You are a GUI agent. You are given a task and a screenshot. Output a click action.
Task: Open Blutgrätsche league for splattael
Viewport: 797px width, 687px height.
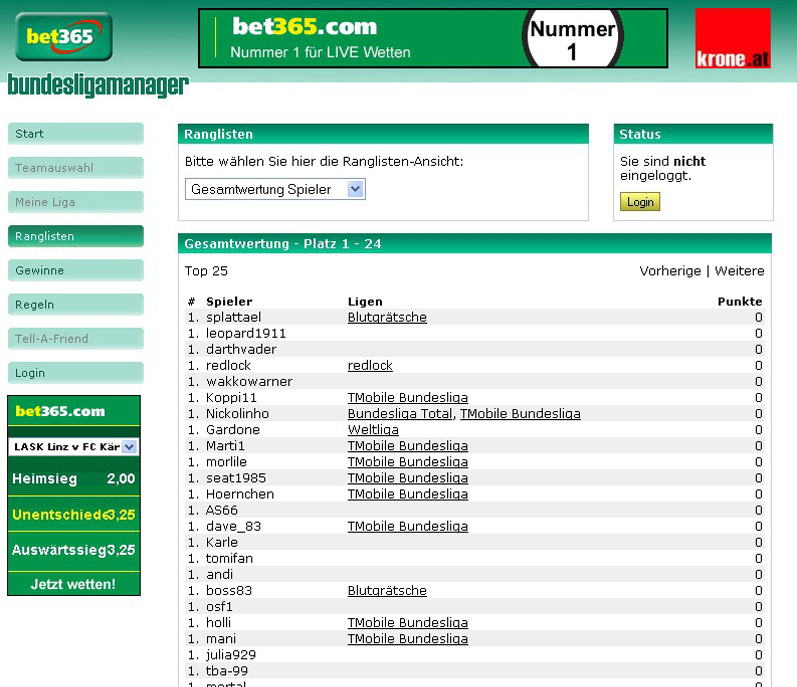(387, 317)
